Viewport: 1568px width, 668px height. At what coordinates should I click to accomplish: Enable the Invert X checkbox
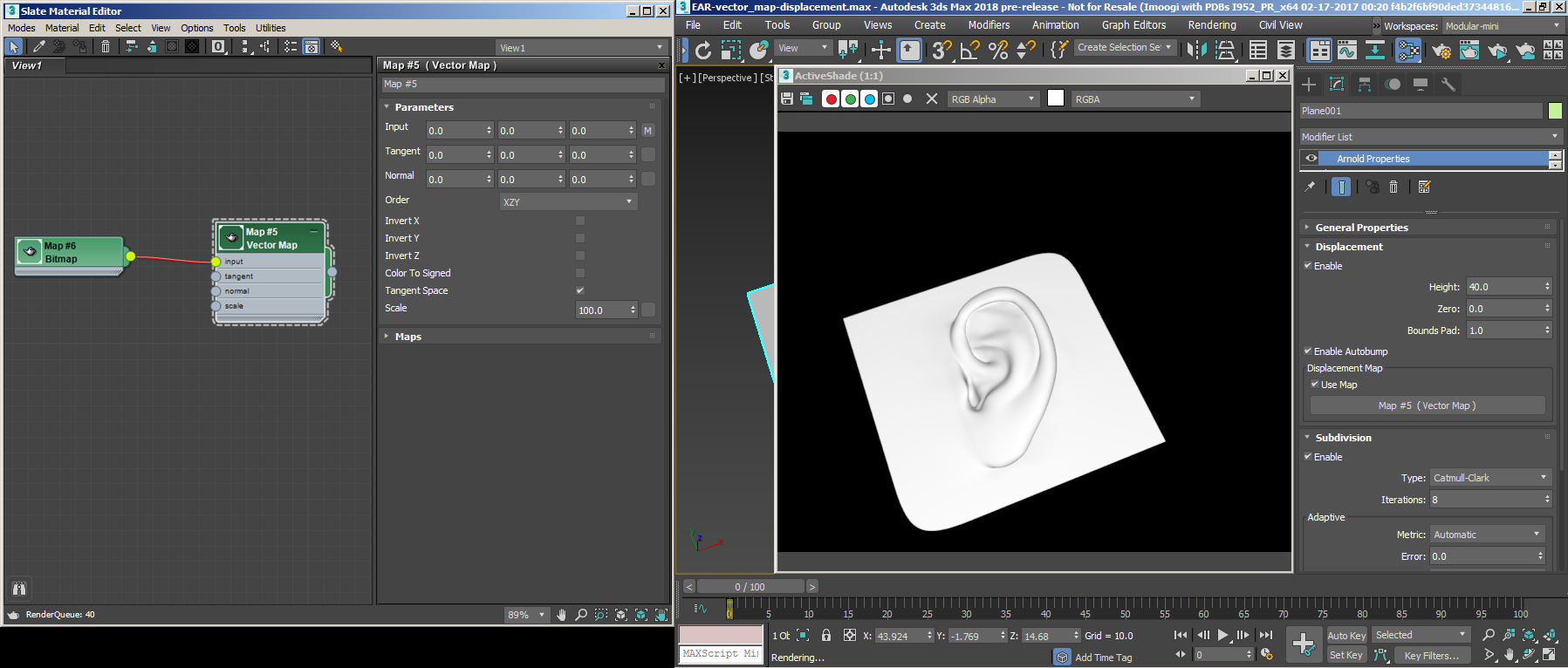coord(580,221)
